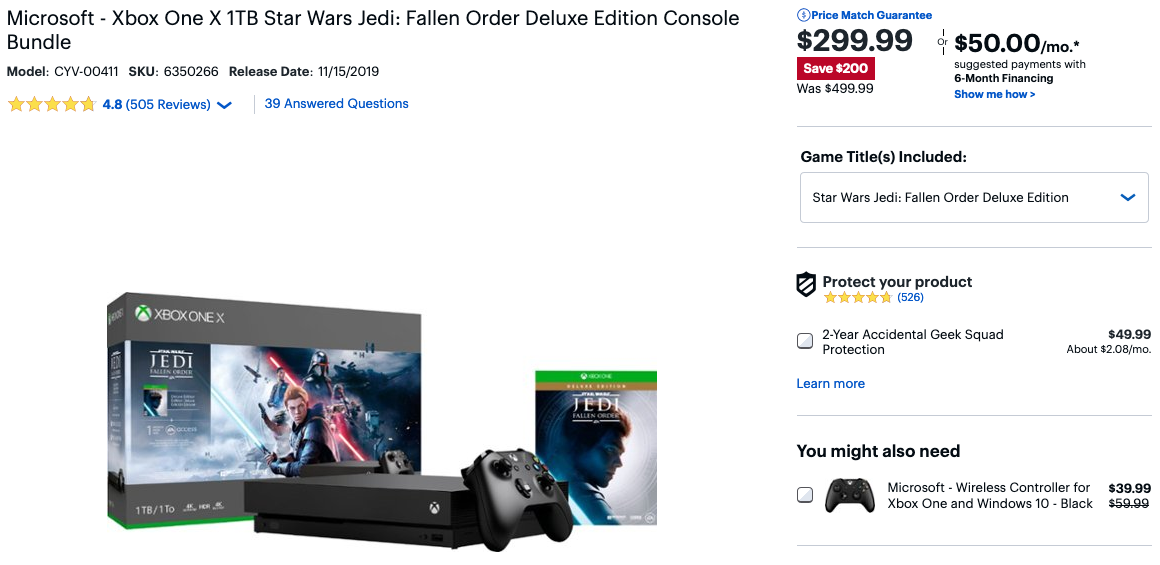This screenshot has width=1160, height=565.
Task: Click the 2-Year Accidental Geek Squad Protection label
Action: tap(912, 342)
